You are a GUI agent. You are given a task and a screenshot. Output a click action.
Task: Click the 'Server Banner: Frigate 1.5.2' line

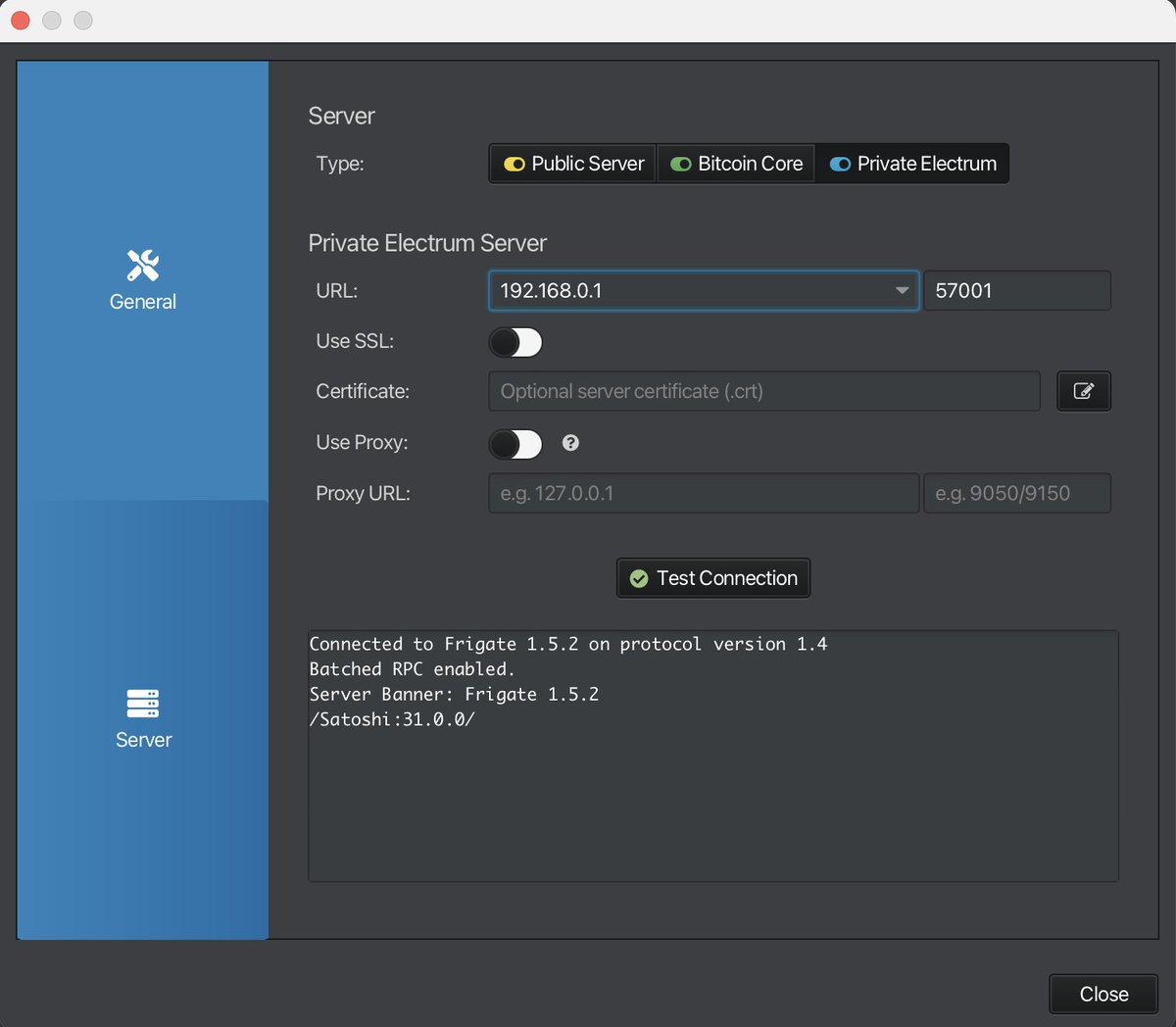point(454,694)
